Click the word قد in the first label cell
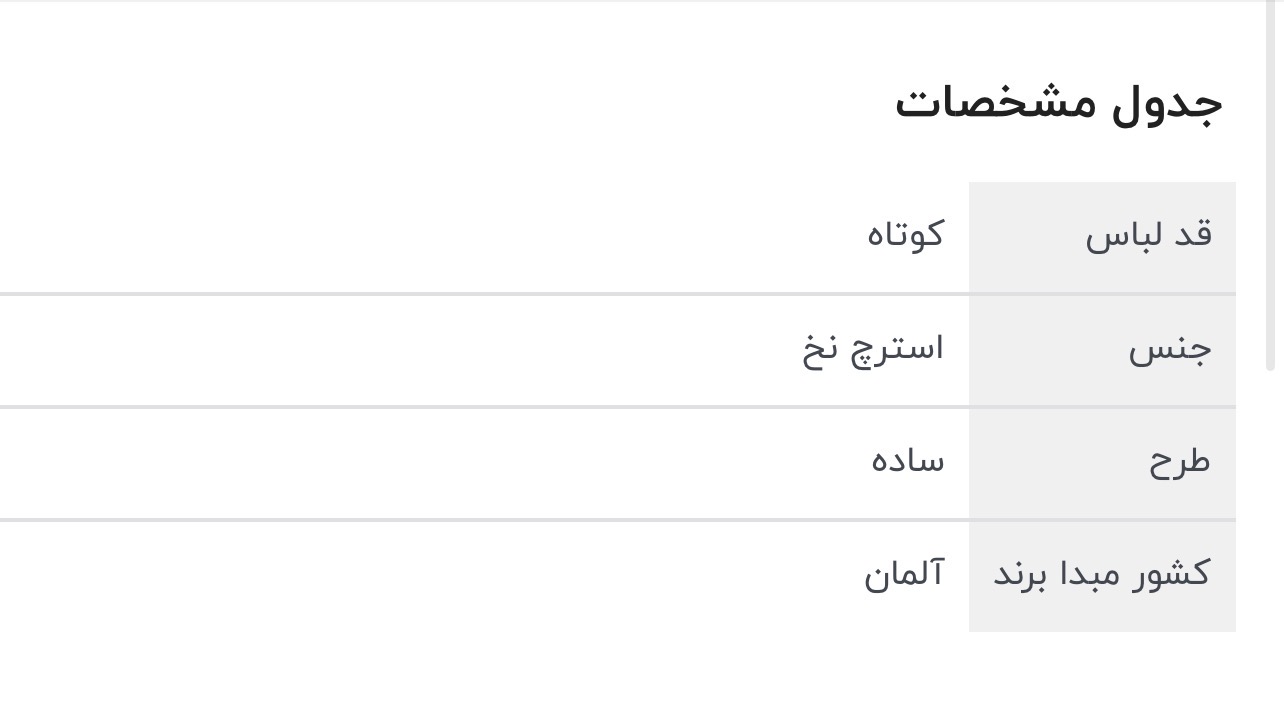Screen dimensions: 1284x725 click(x=1193, y=235)
